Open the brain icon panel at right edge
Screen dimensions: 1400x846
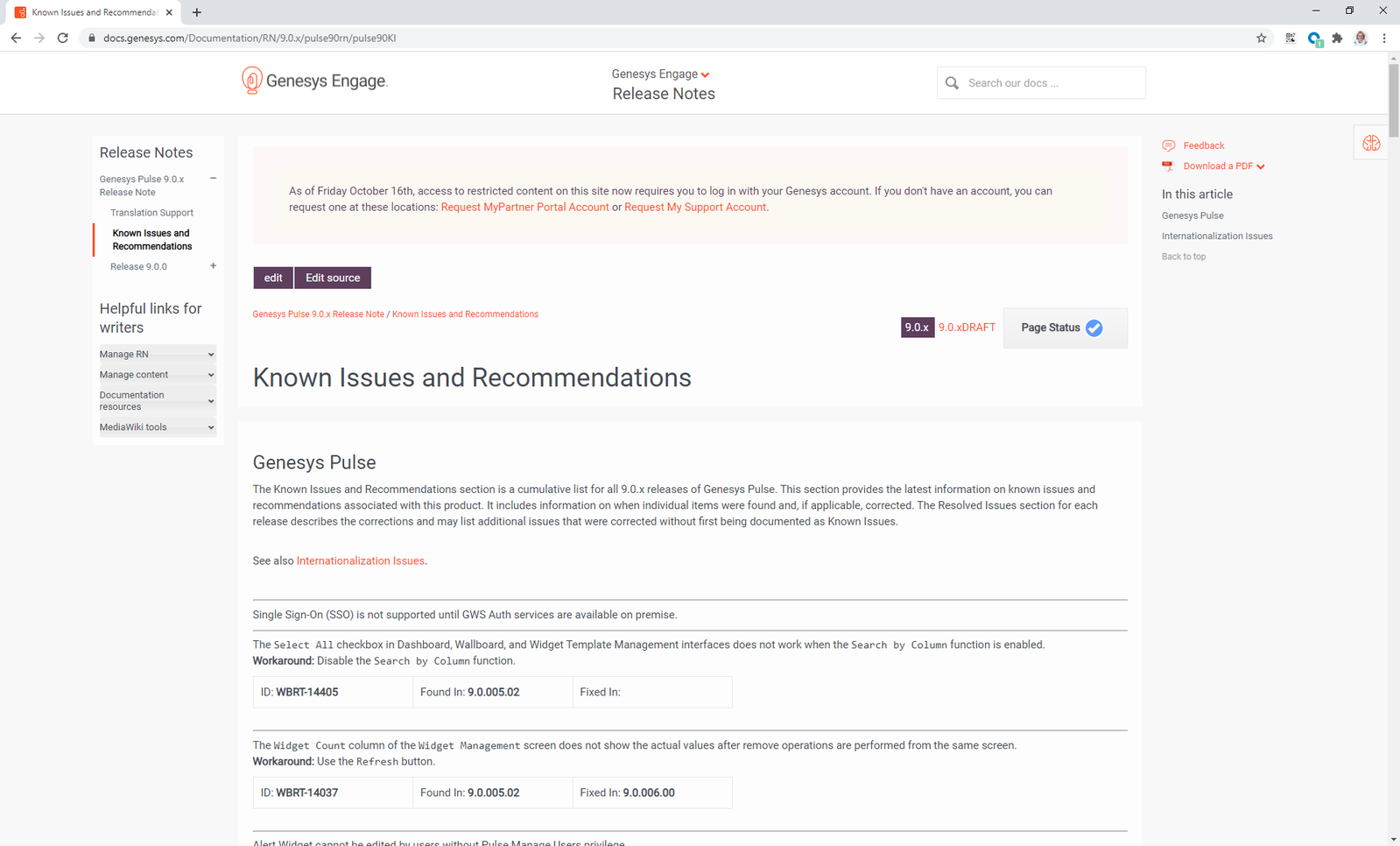[1371, 144]
